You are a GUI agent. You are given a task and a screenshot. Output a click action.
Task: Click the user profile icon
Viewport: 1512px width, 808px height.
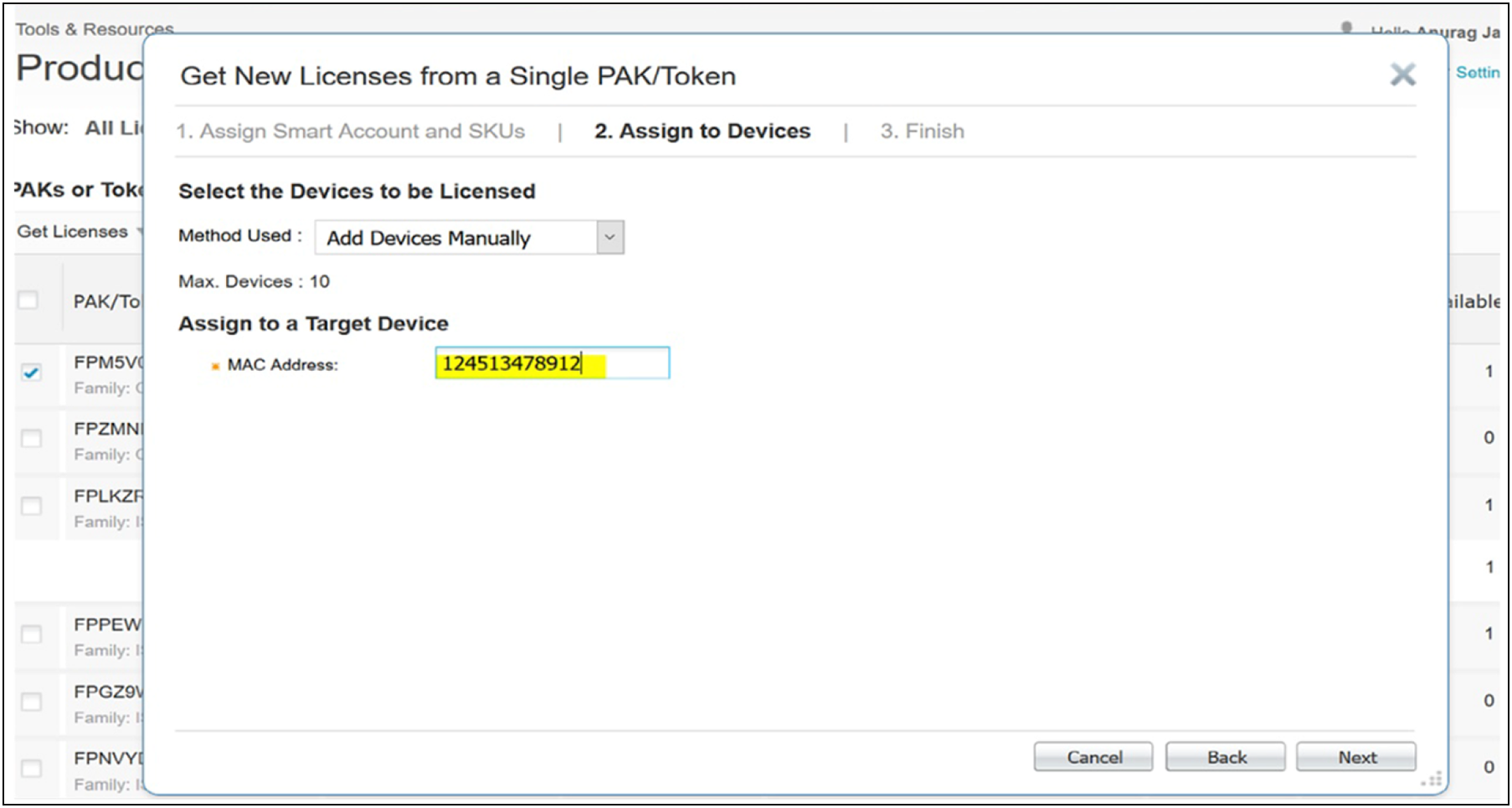1346,28
